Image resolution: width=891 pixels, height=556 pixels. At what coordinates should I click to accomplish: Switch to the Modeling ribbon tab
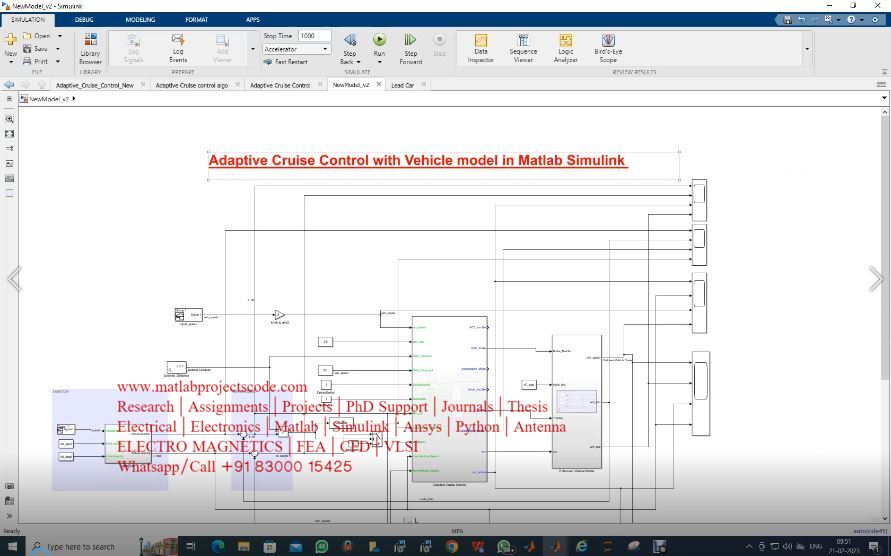coord(140,19)
